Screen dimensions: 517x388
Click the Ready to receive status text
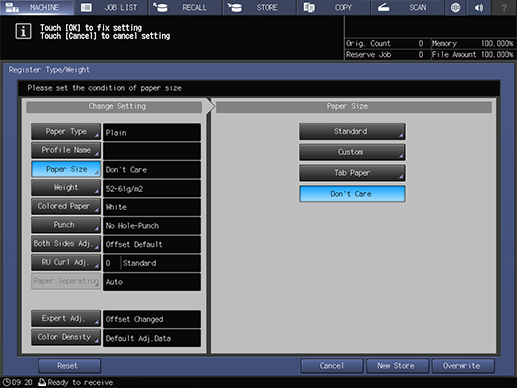[x=80, y=382]
